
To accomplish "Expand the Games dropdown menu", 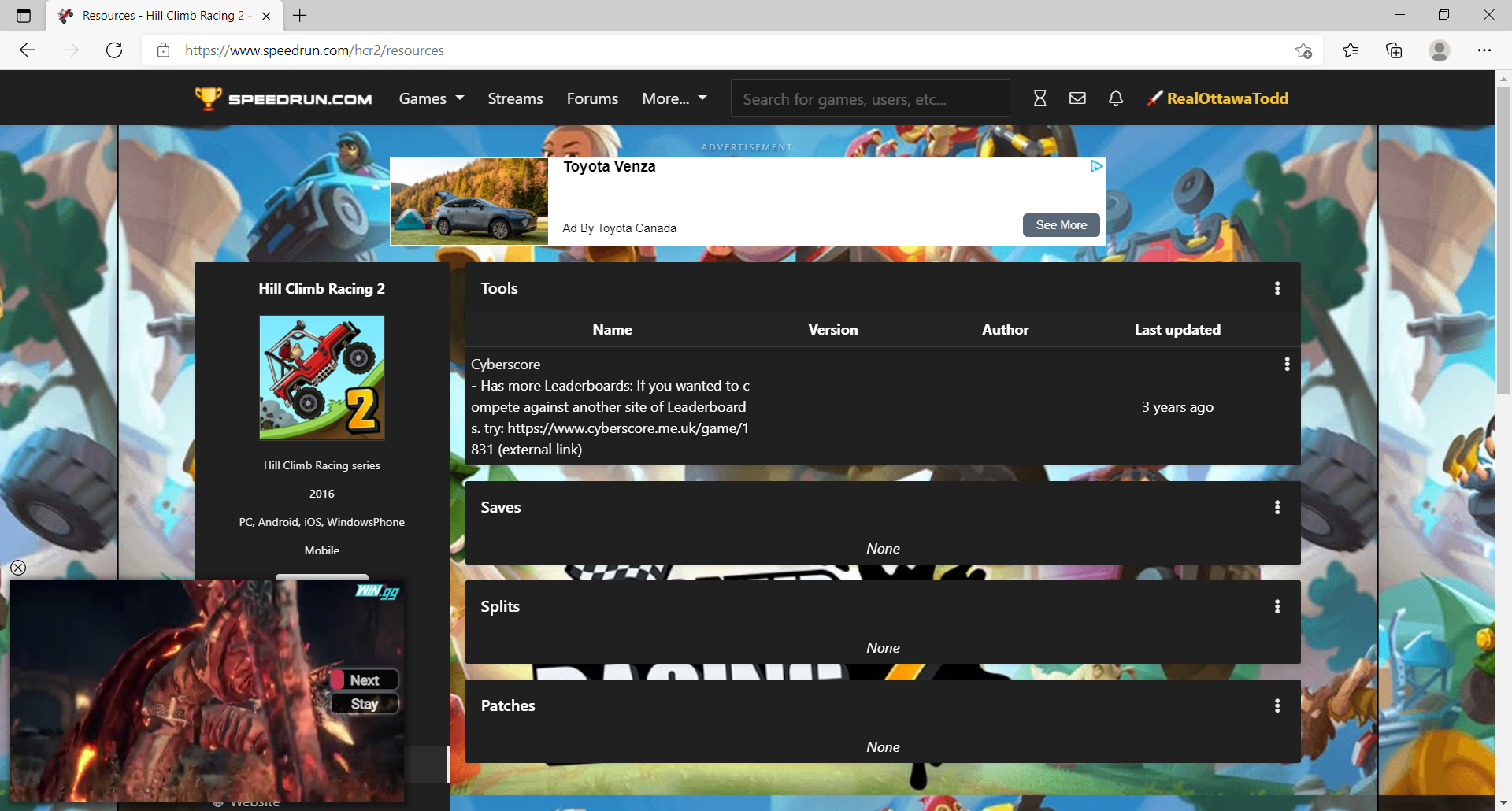I will (432, 98).
